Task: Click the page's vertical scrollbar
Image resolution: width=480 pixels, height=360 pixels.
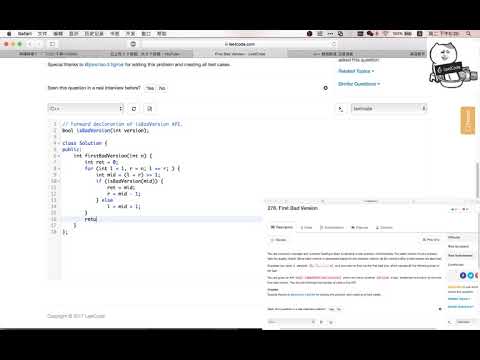Action: 477,180
